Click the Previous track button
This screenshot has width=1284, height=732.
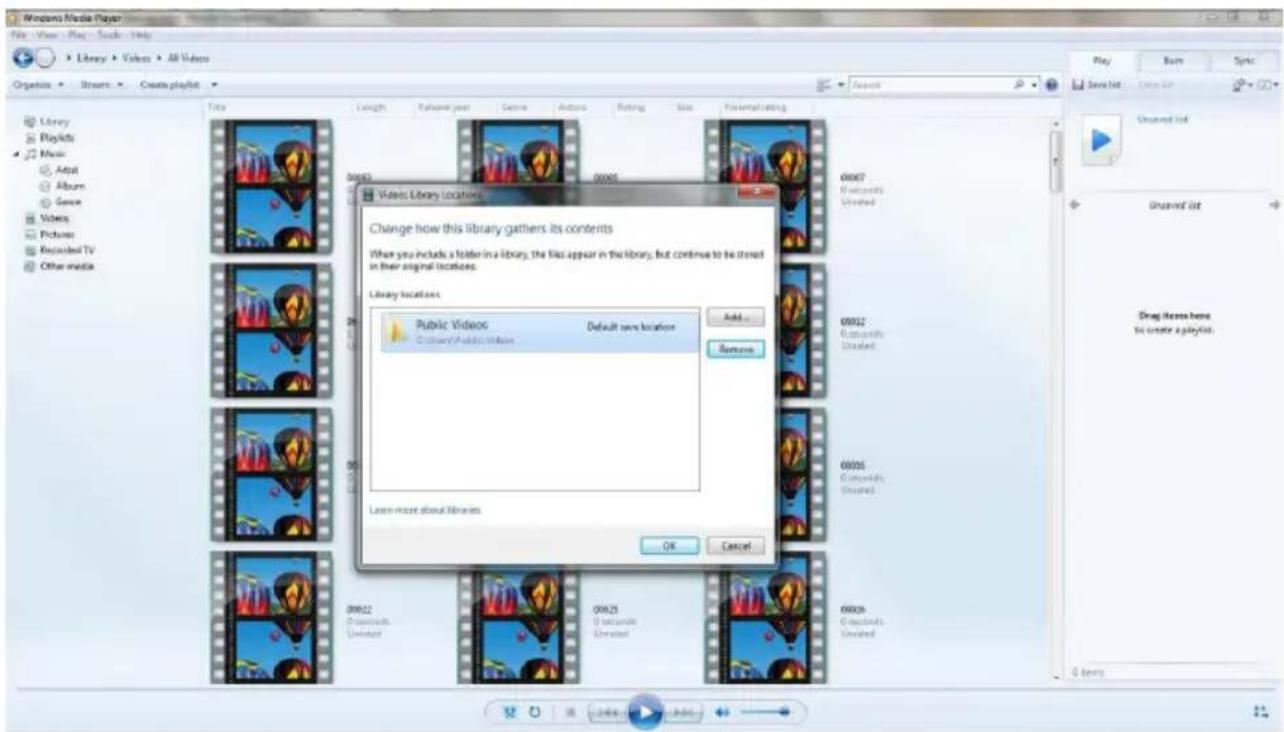tap(607, 713)
